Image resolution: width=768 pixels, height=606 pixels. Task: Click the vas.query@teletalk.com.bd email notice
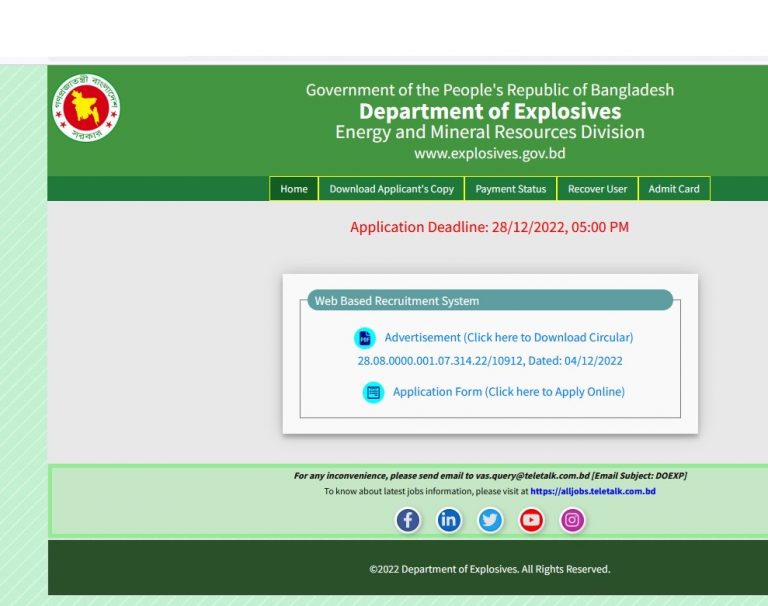490,476
